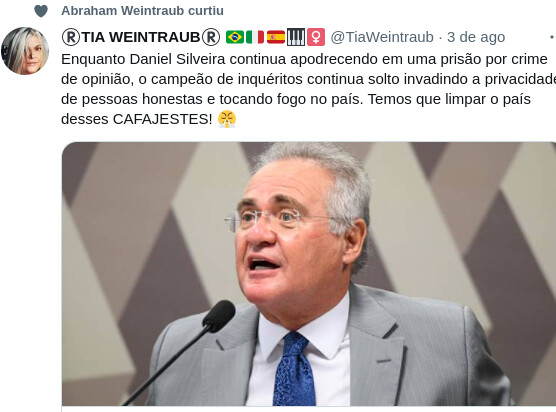Click the blue tie in the photo

pos(294,369)
